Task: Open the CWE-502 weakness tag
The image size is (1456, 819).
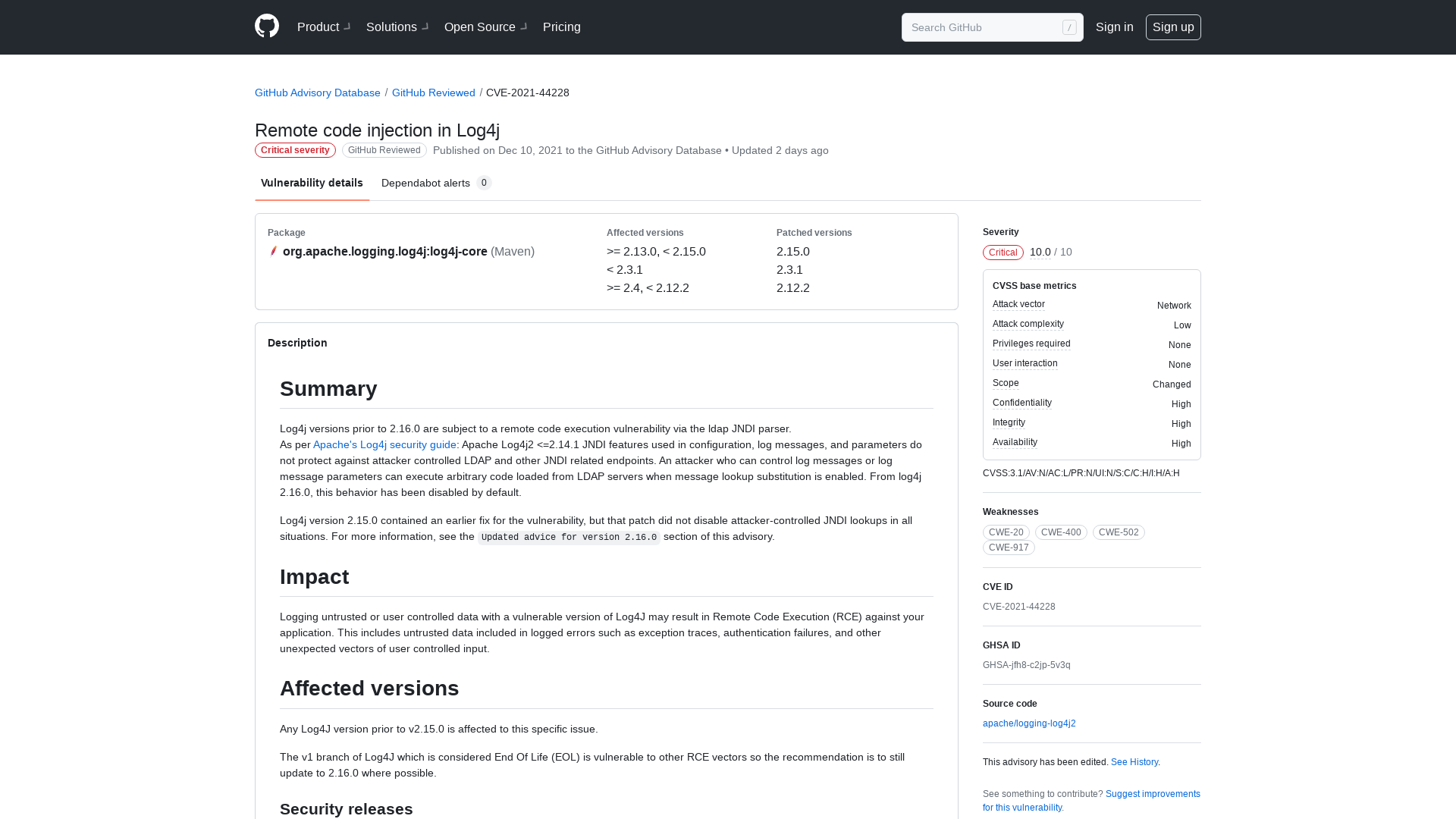Action: pyautogui.click(x=1119, y=532)
